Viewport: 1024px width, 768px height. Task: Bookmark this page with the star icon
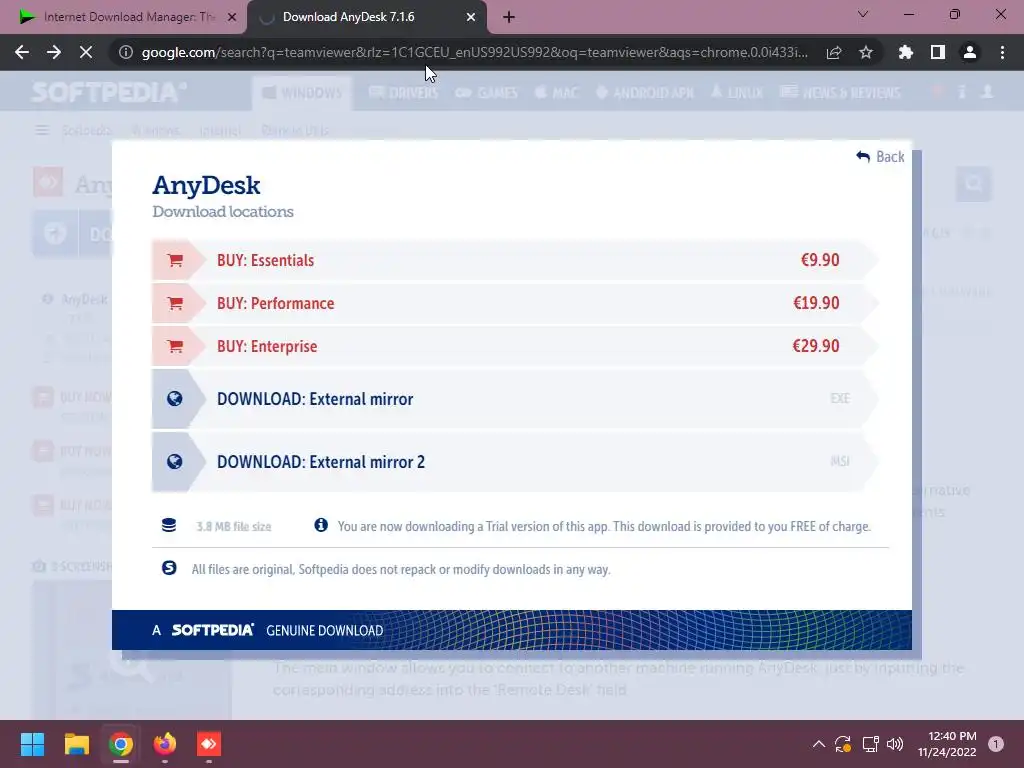point(866,52)
